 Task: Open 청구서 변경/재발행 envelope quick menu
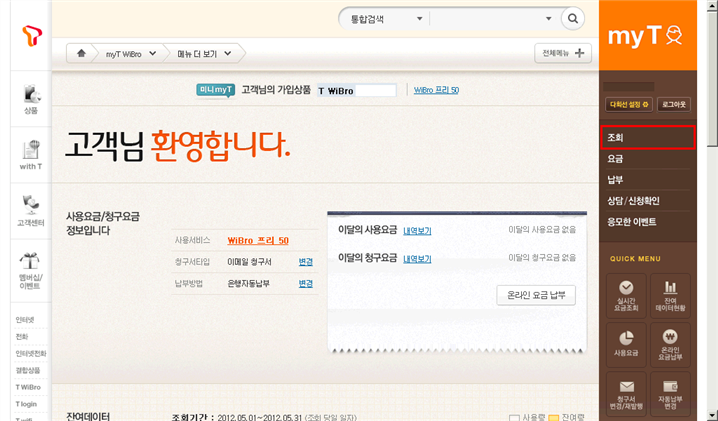(x=626, y=394)
